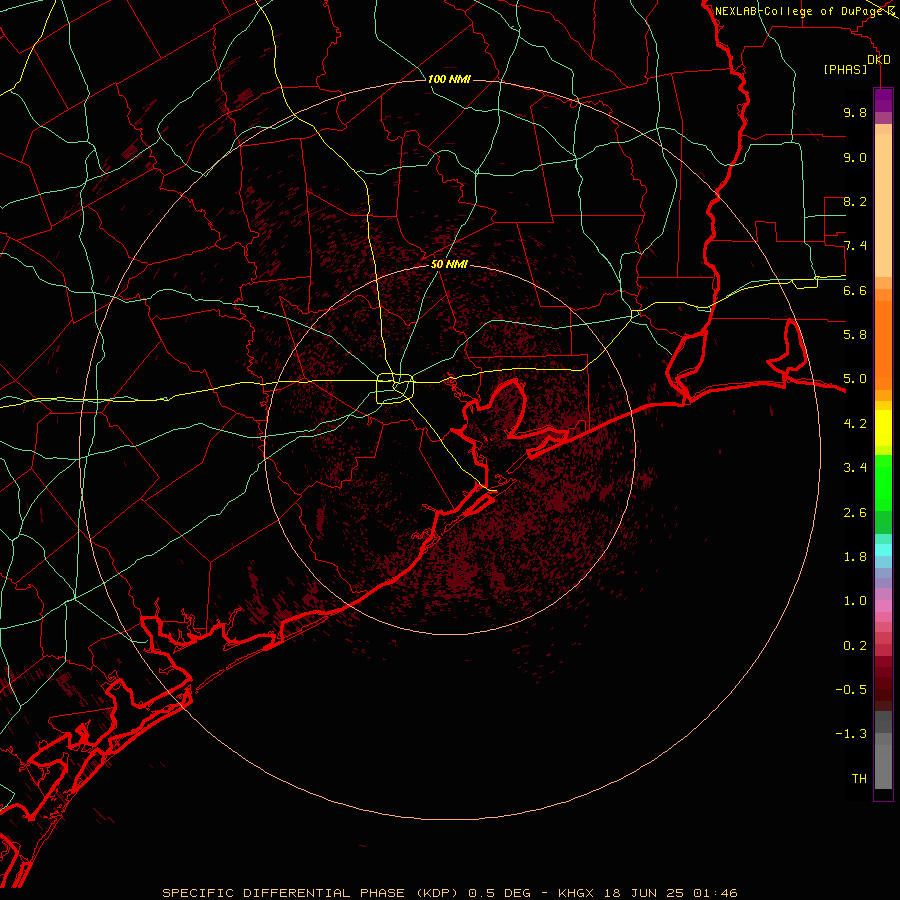The image size is (900, 900).
Task: Click the cyan segment of the color bar
Action: [883, 550]
